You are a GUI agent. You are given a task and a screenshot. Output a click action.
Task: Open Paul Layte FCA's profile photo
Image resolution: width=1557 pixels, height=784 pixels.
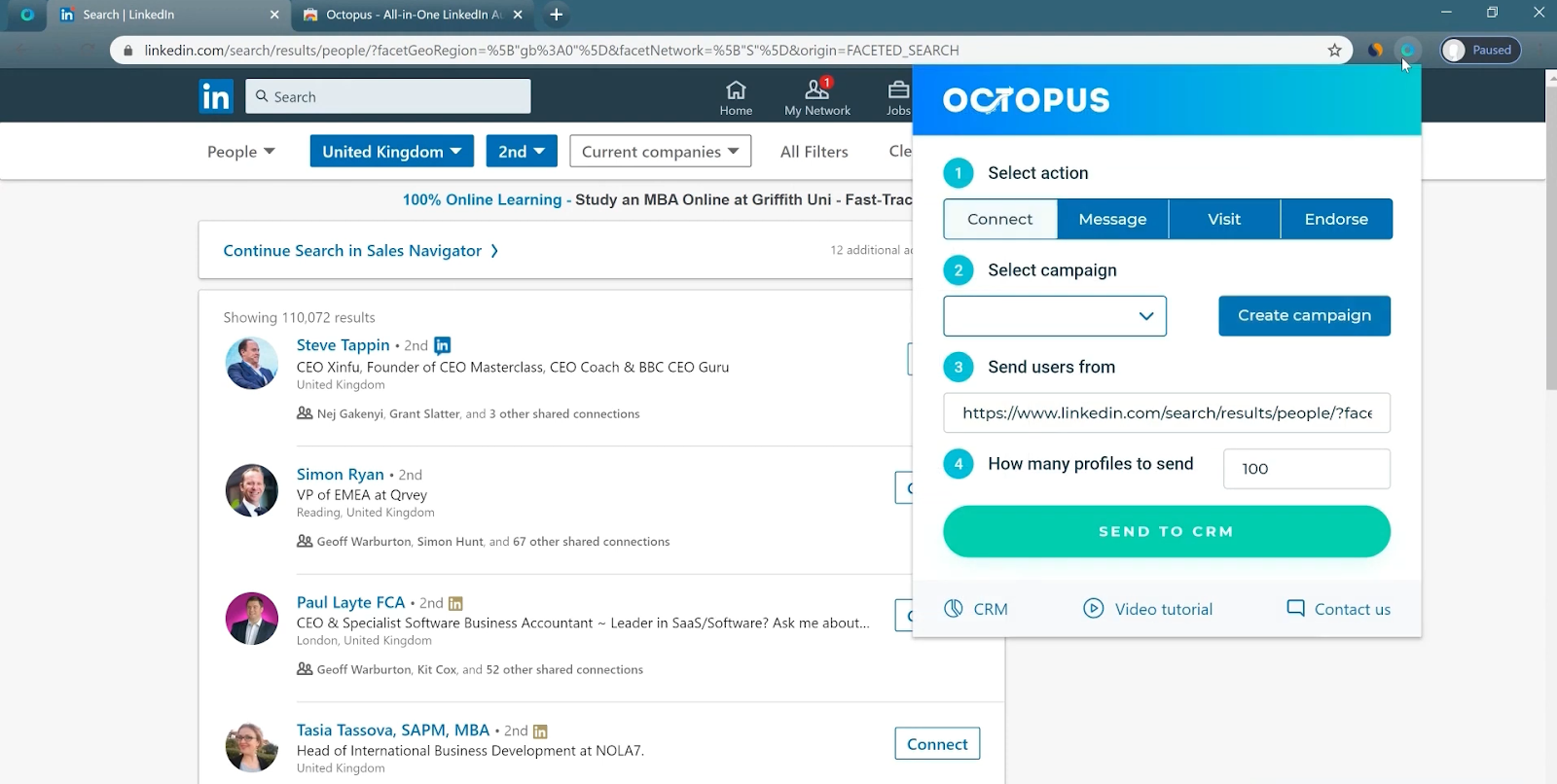pyautogui.click(x=252, y=619)
